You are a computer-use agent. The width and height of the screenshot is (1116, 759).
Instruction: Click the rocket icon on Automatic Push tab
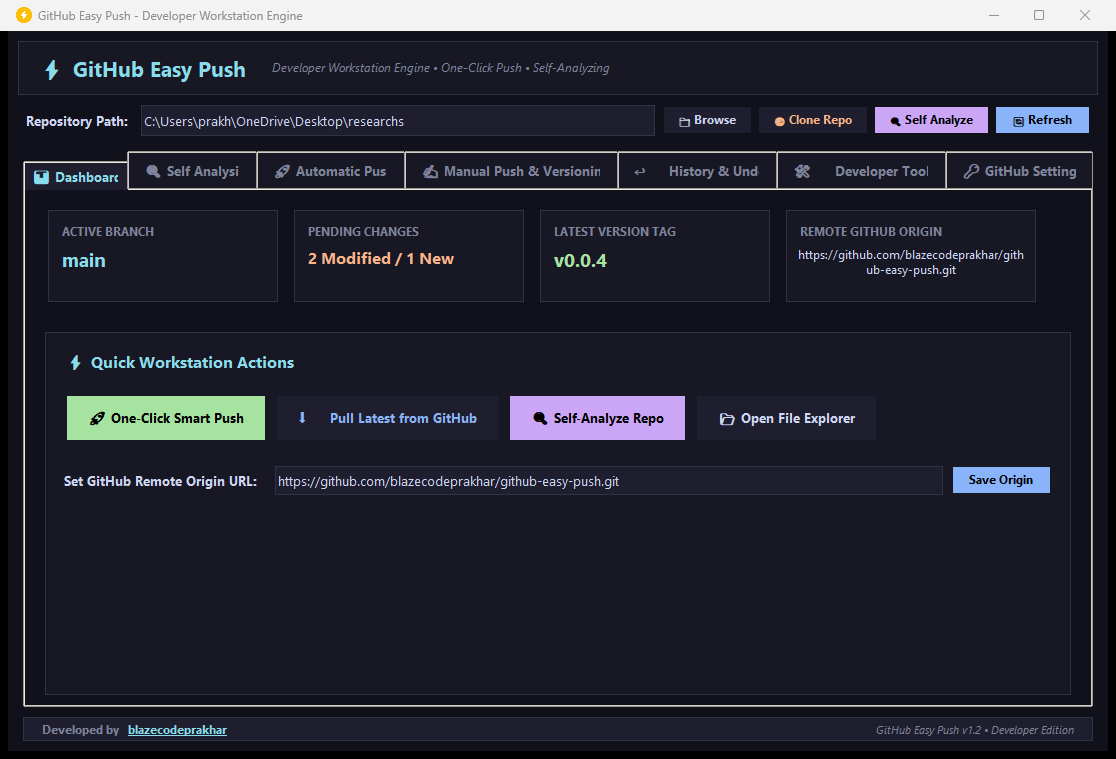coord(283,172)
